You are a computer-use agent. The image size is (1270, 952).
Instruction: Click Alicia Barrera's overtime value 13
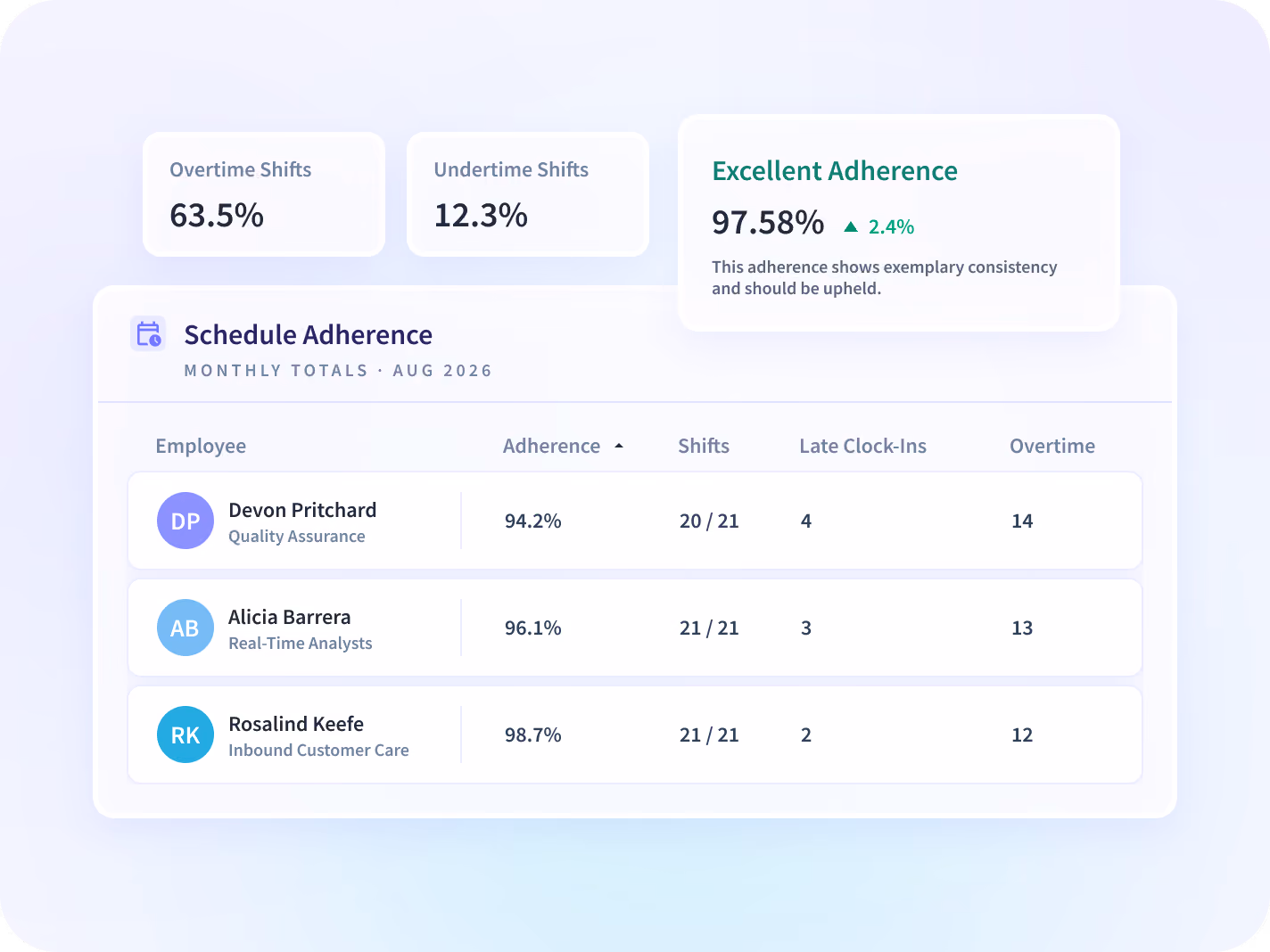point(1022,628)
